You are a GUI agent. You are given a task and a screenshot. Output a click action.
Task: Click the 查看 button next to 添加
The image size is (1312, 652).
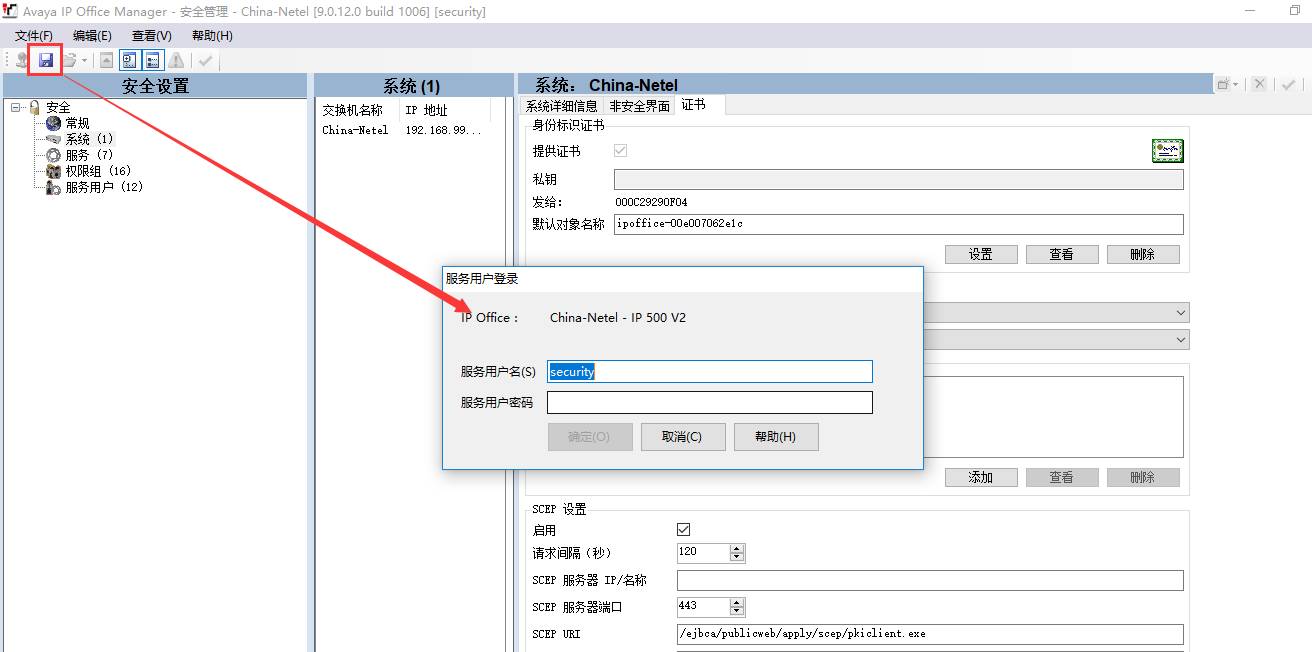(1062, 477)
